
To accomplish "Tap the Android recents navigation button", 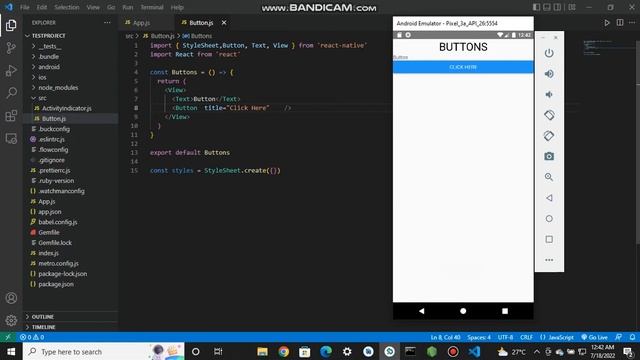I will click(505, 311).
